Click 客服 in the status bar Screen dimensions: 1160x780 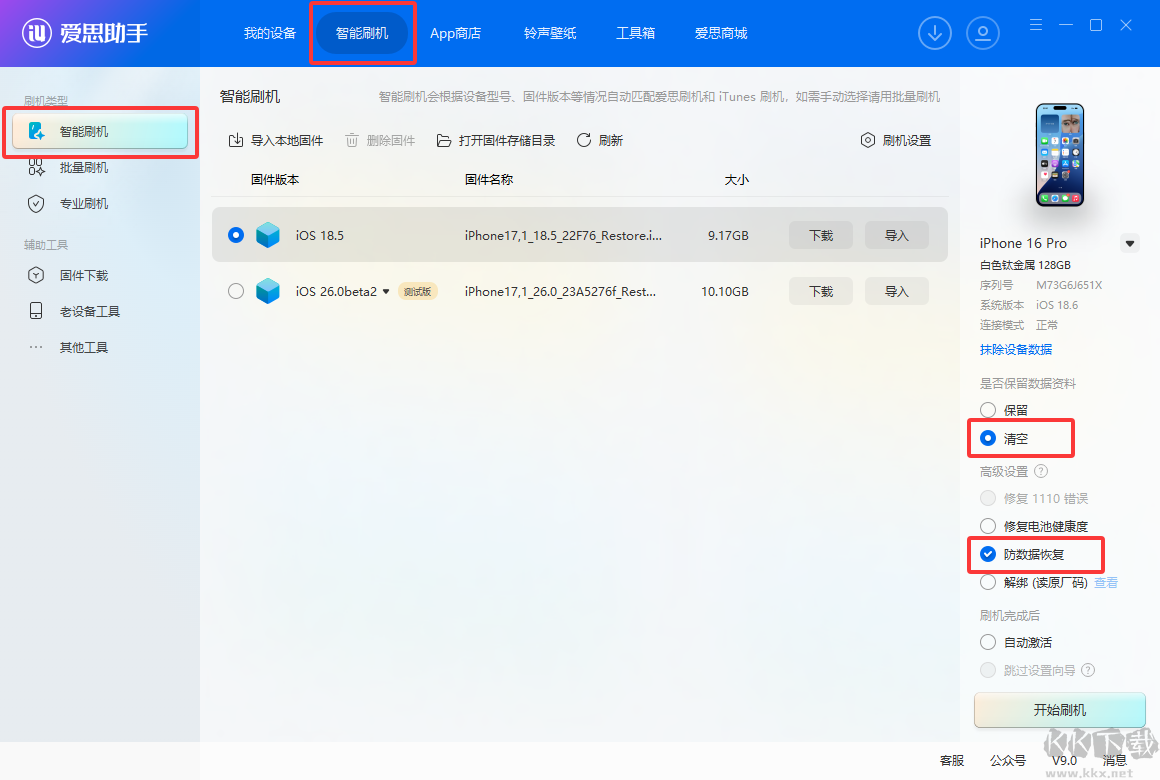coord(951,760)
